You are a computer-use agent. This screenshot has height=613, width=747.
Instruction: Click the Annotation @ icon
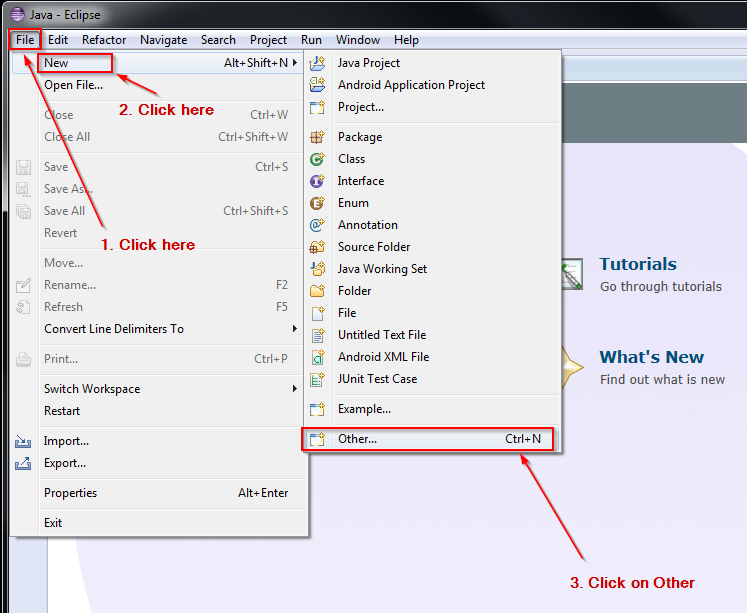click(317, 225)
